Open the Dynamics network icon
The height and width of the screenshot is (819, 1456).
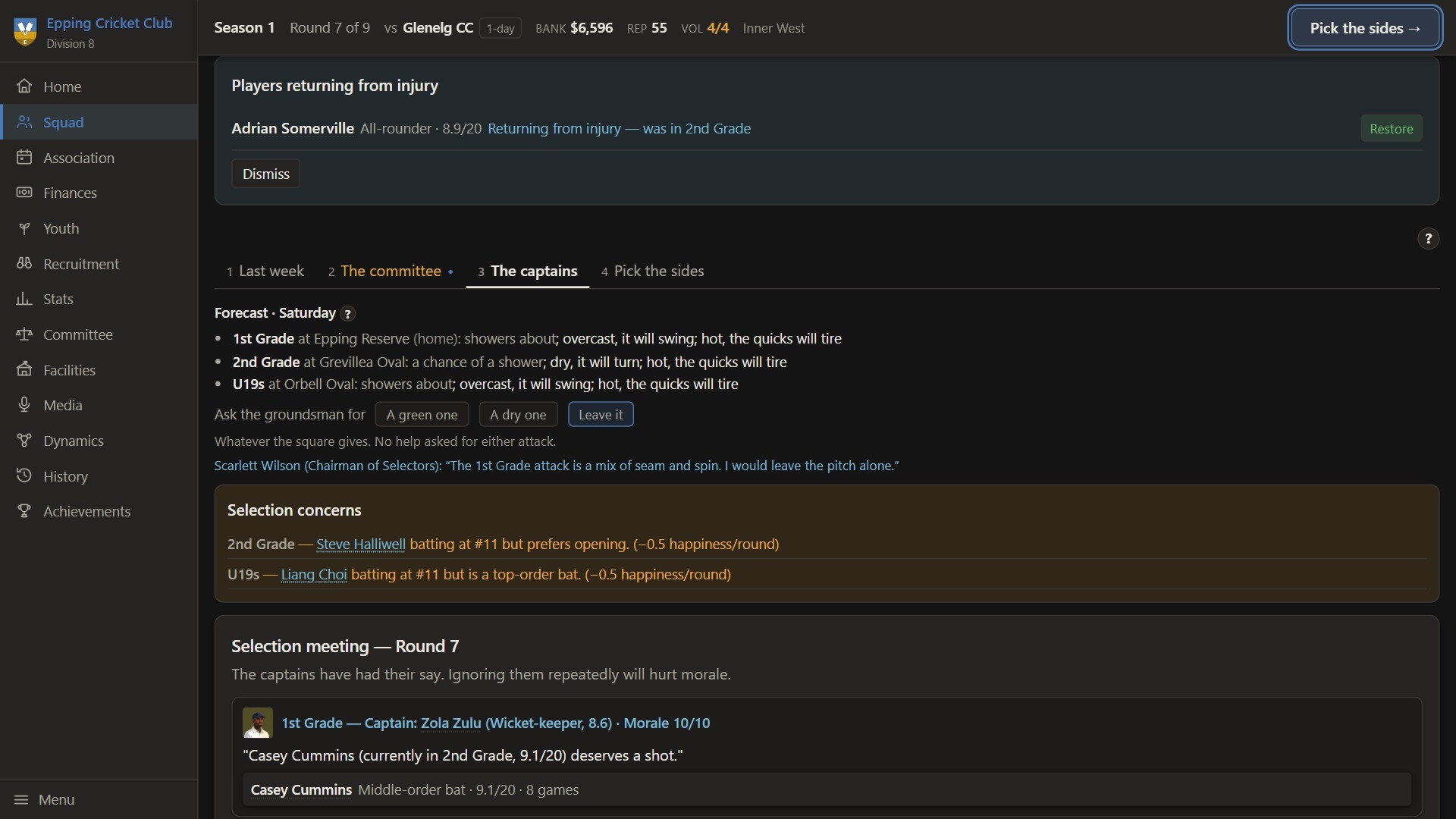pyautogui.click(x=24, y=440)
